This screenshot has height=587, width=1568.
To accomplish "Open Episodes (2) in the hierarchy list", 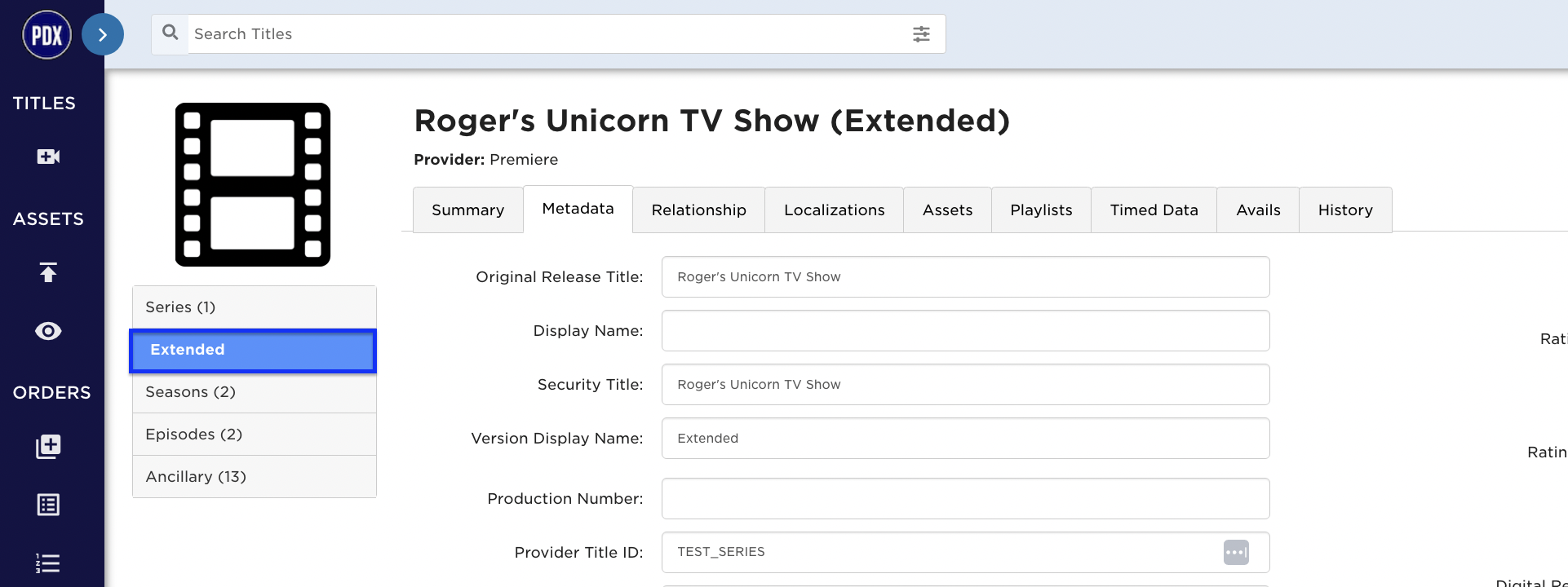I will coord(255,435).
